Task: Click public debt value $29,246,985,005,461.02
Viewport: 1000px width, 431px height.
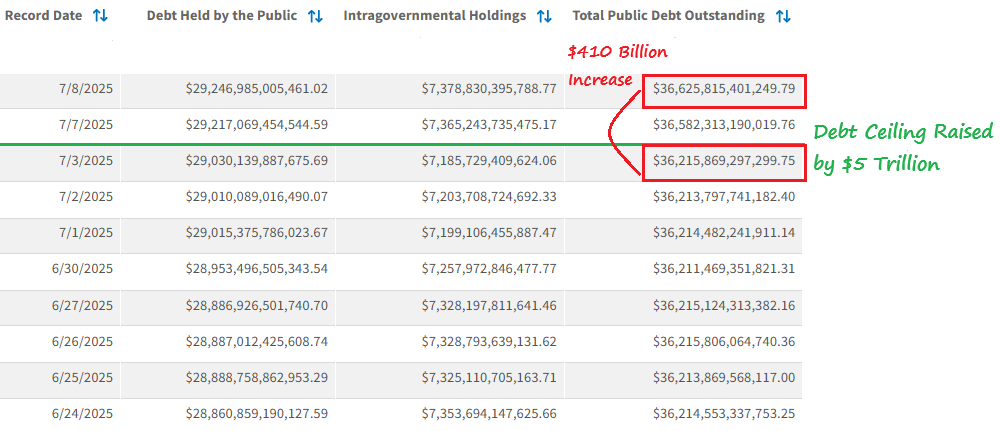Action: coord(257,89)
